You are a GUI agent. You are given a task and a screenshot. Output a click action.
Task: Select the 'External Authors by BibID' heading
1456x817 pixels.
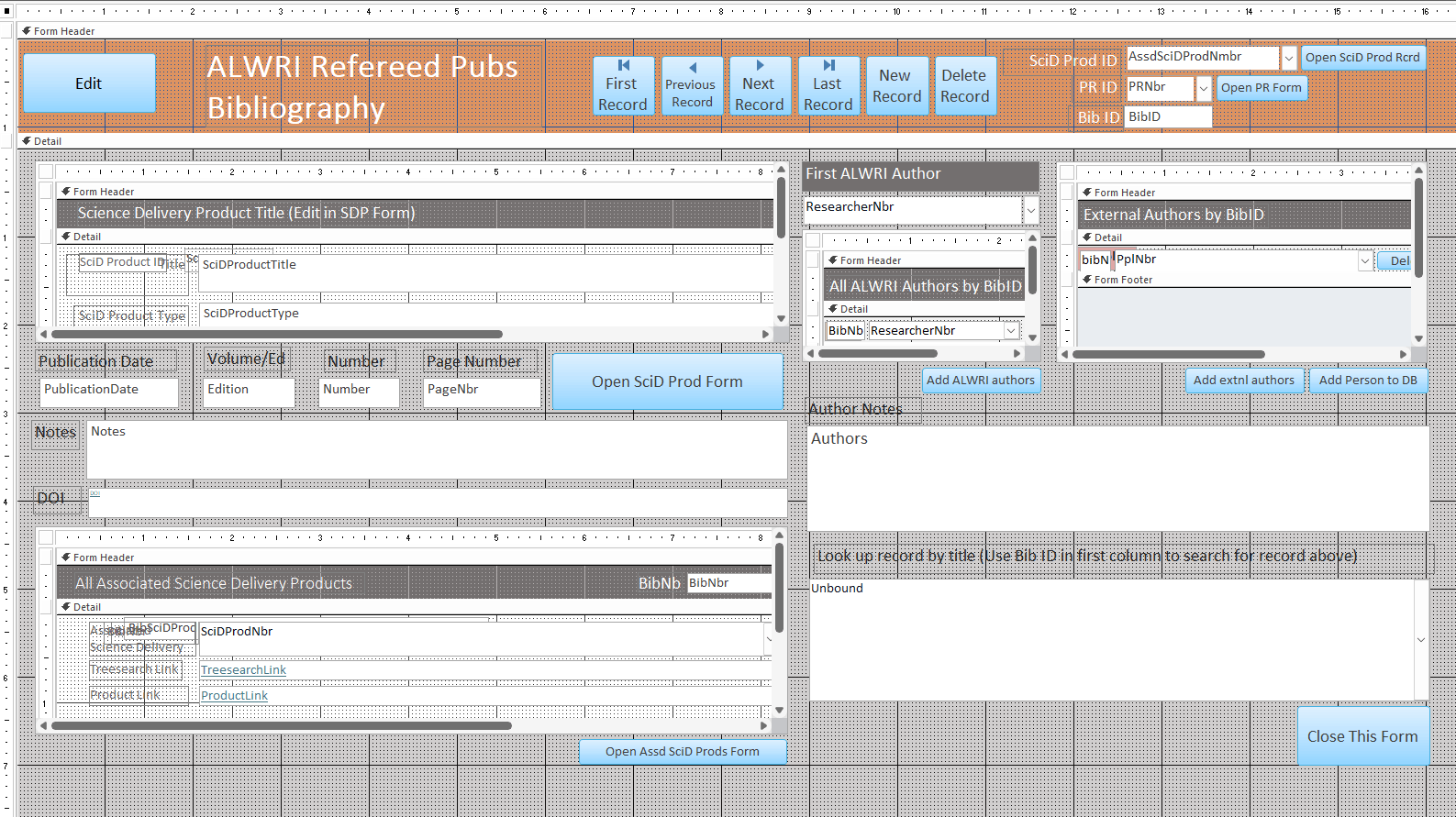click(1173, 215)
